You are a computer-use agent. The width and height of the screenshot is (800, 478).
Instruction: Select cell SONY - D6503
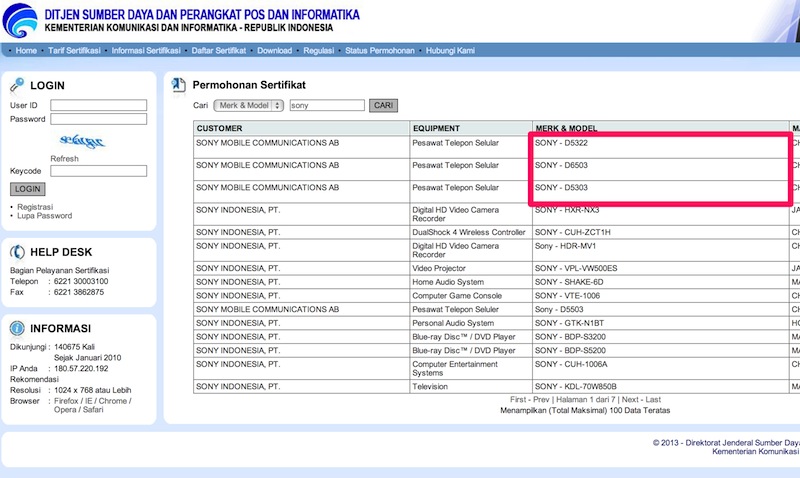660,169
